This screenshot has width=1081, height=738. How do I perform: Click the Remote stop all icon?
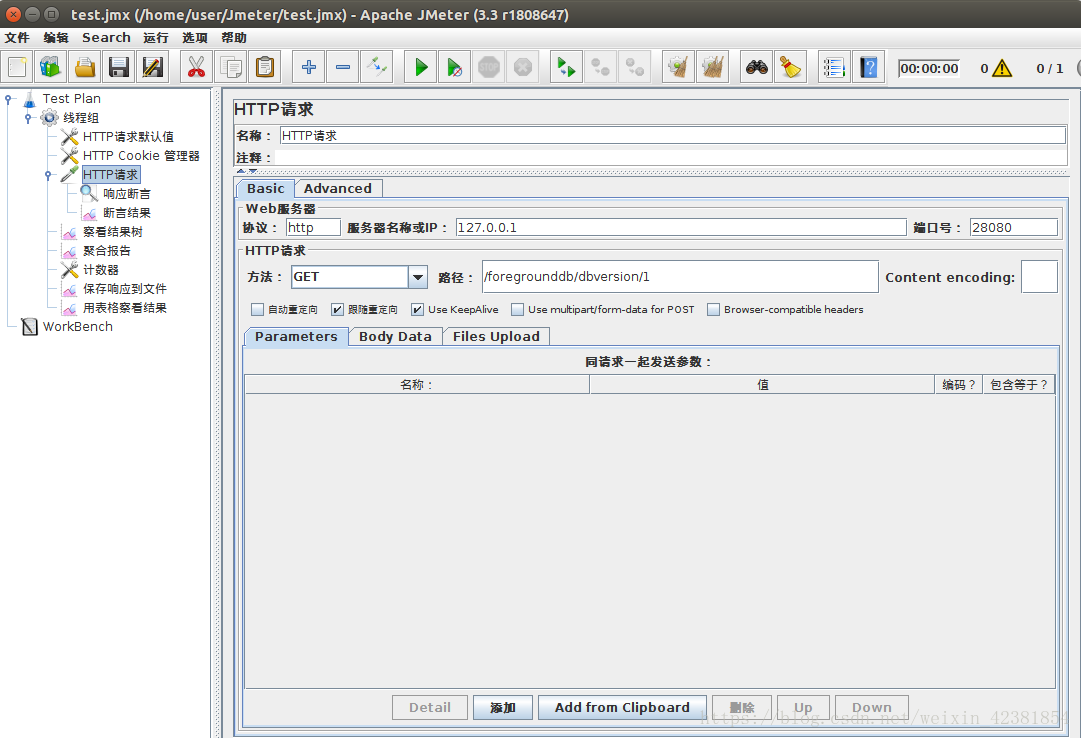pos(600,68)
